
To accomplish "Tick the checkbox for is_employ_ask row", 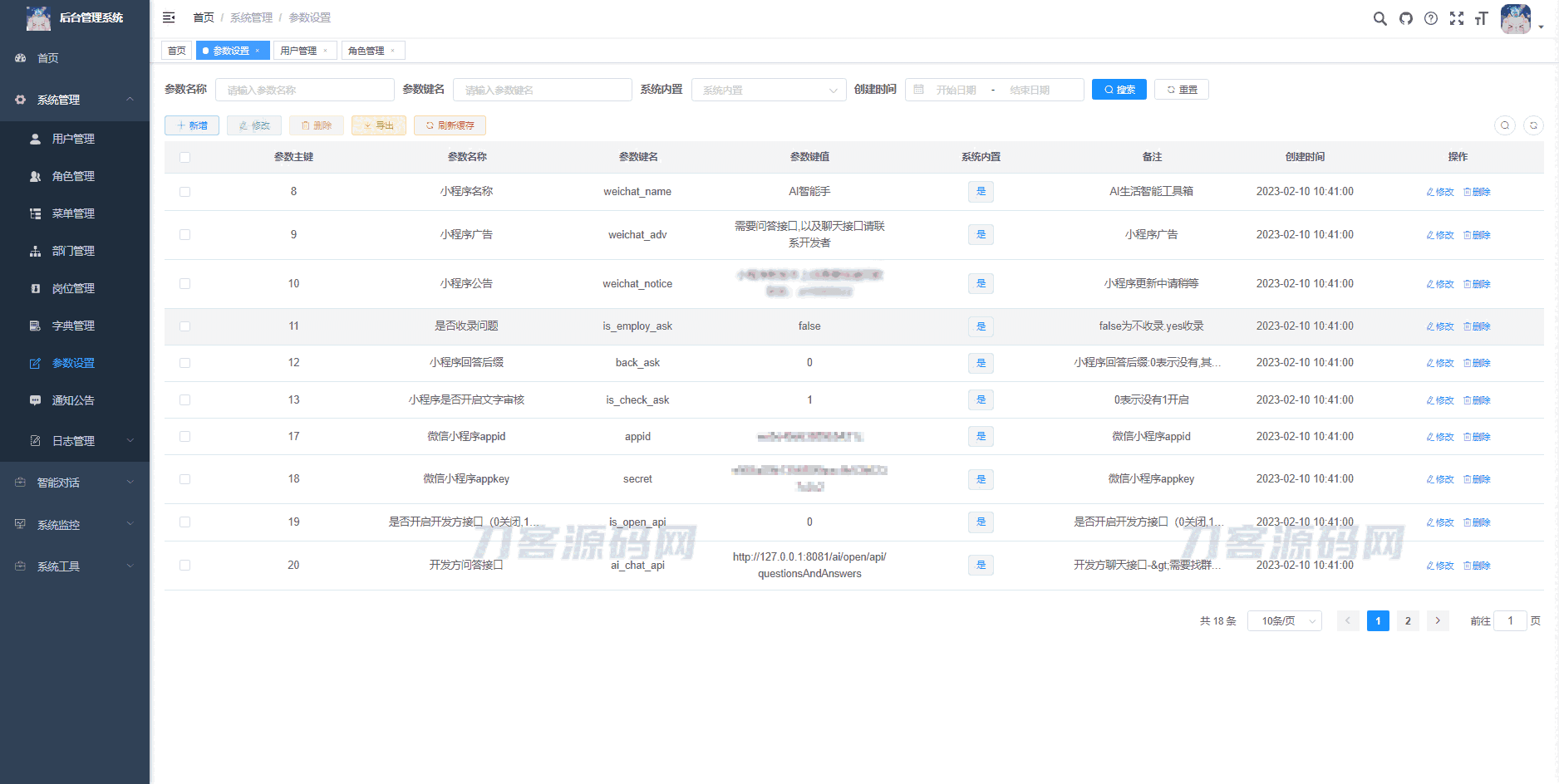I will pos(184,326).
